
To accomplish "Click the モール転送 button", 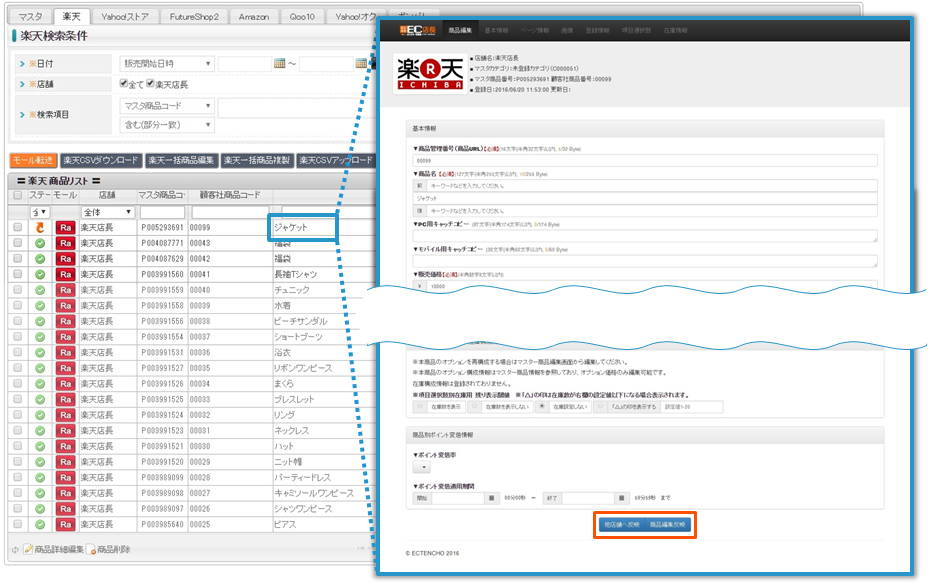I will [x=33, y=161].
